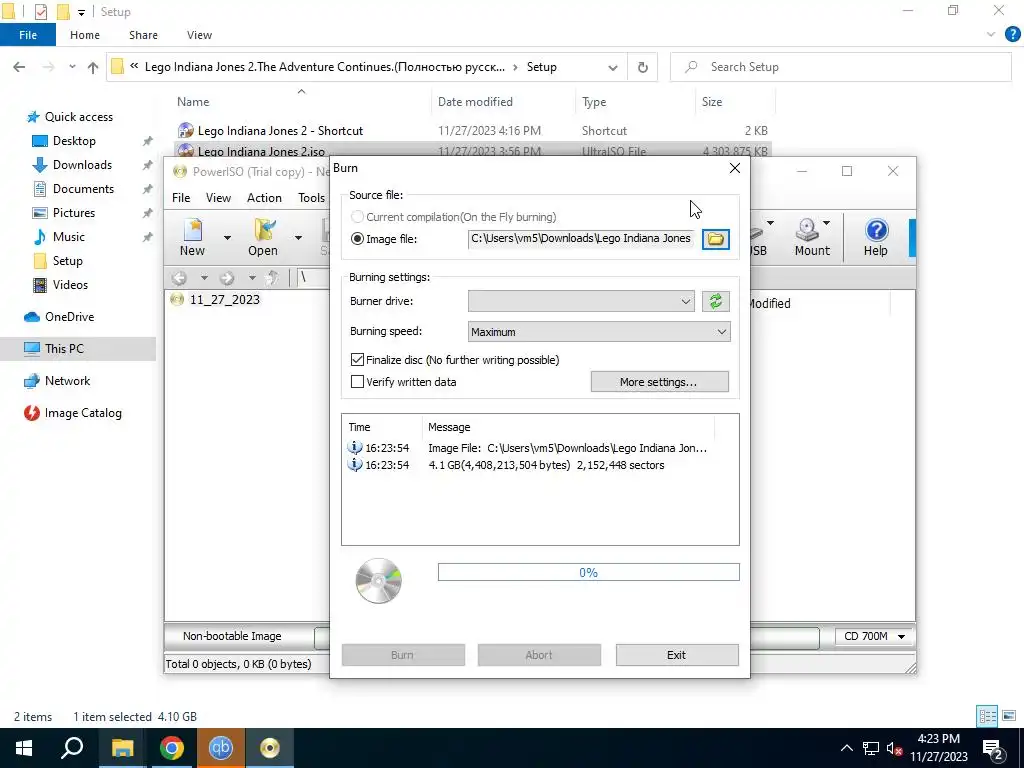Open the Action menu in PowerISO
Viewport: 1024px width, 768px height.
(264, 198)
